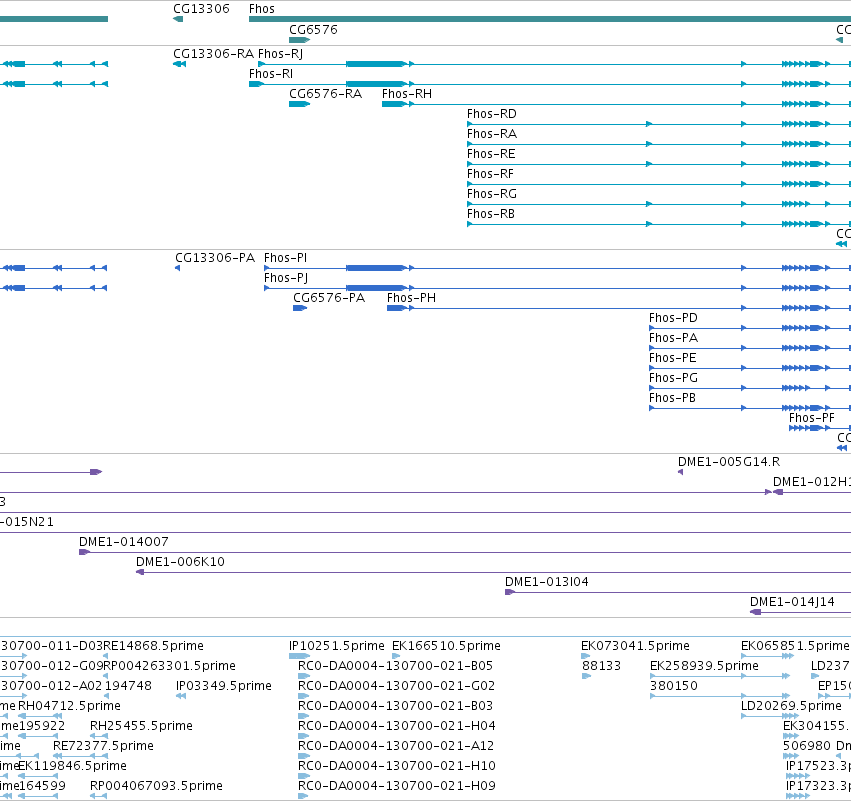This screenshot has height=801, width=851.
Task: Click the small CG13306 gene arrow glyph
Action: (178, 19)
